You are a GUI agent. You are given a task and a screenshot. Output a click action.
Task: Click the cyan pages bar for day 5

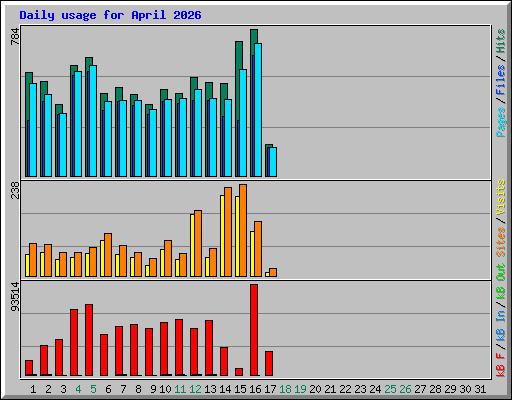click(x=93, y=121)
